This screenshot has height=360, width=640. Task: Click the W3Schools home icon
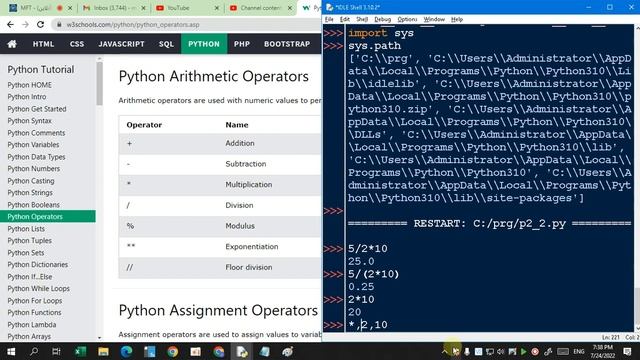tap(12, 44)
